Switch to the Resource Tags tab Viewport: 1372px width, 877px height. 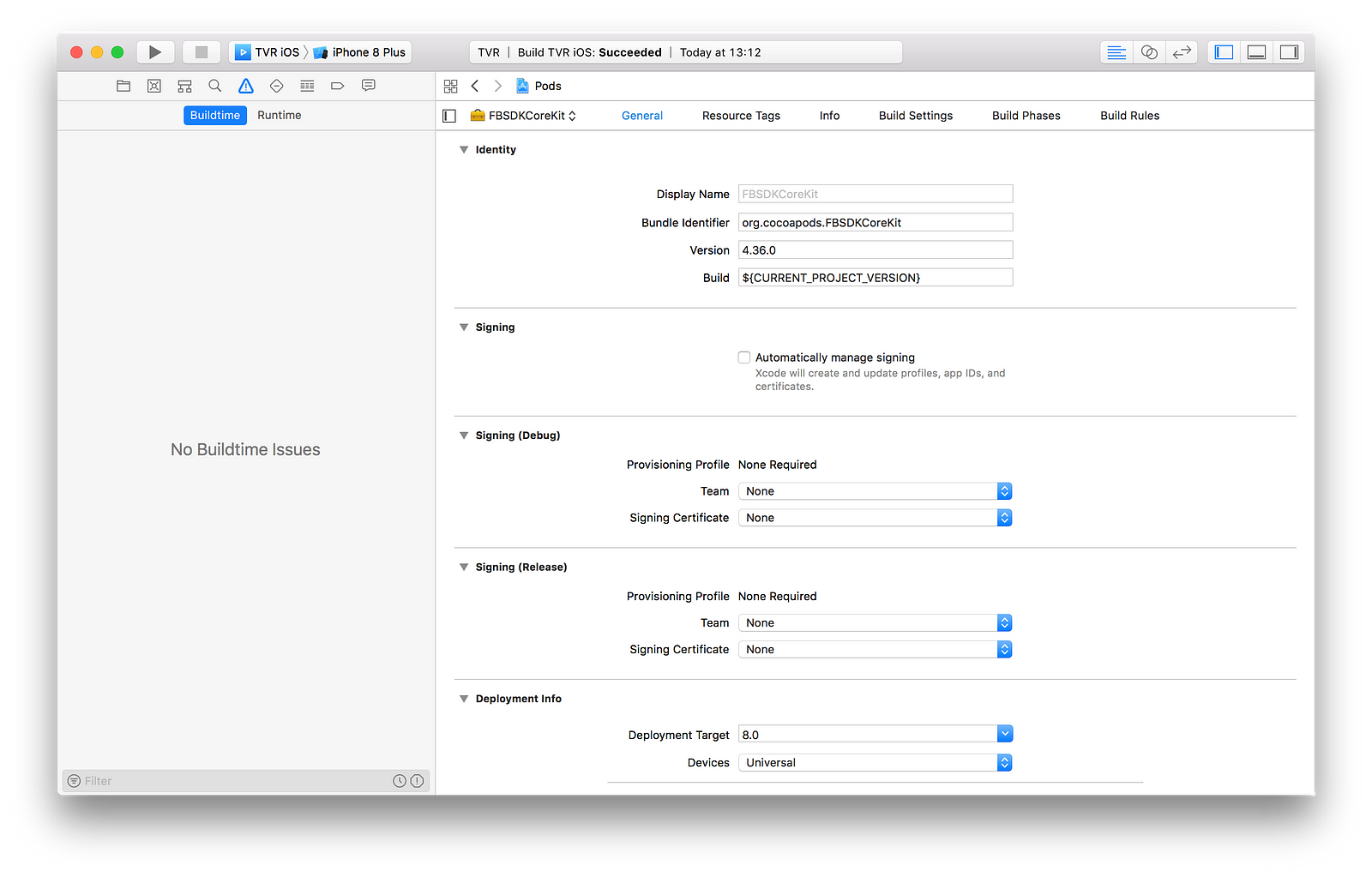[x=741, y=116]
